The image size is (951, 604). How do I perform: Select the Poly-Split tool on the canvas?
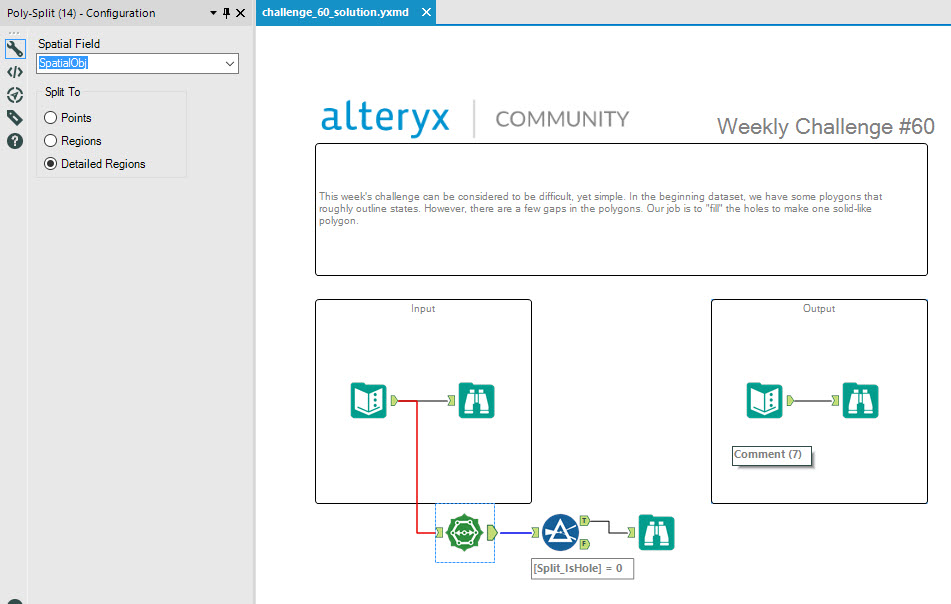point(464,532)
